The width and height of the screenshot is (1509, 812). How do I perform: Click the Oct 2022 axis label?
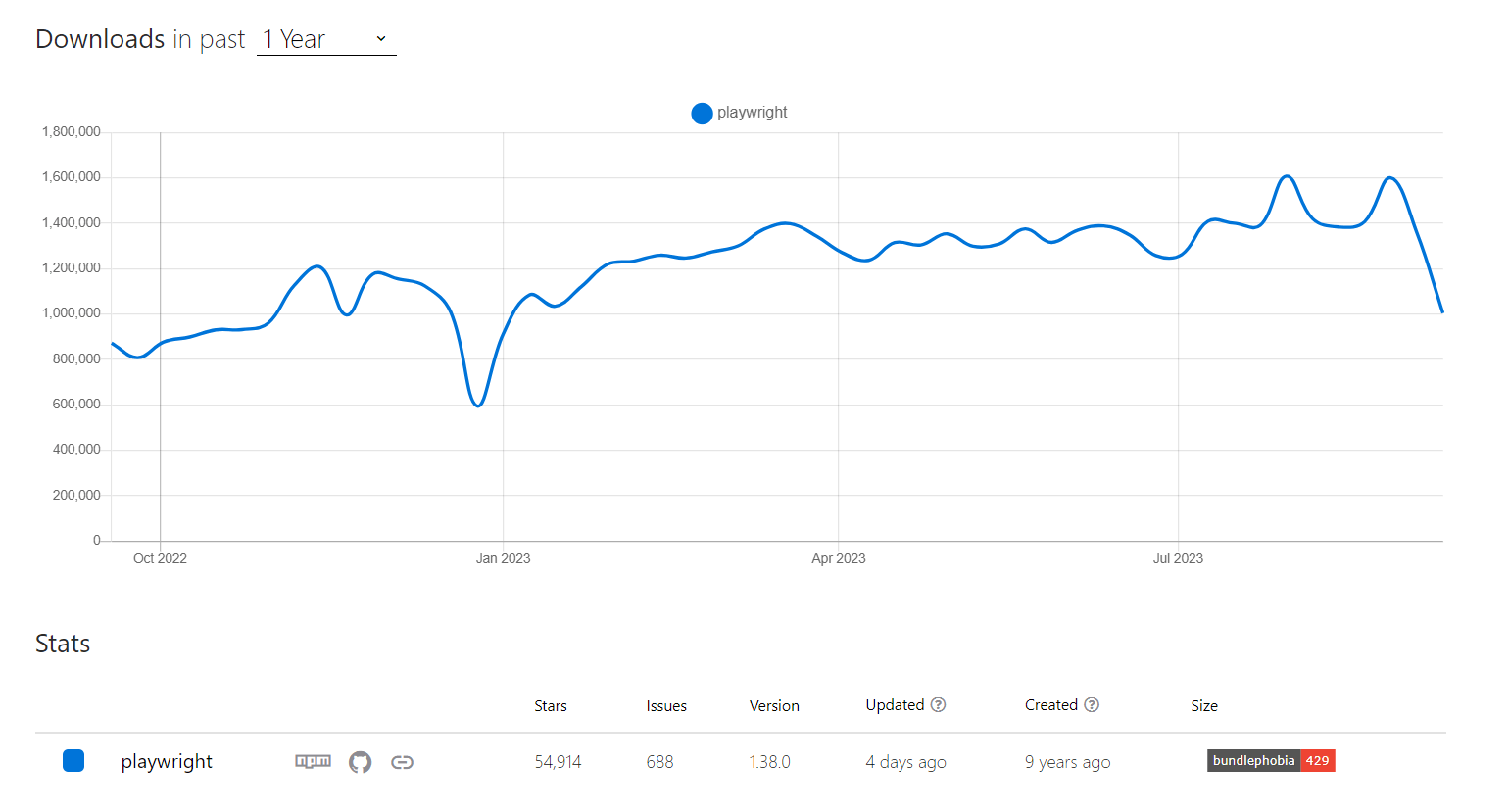[160, 558]
